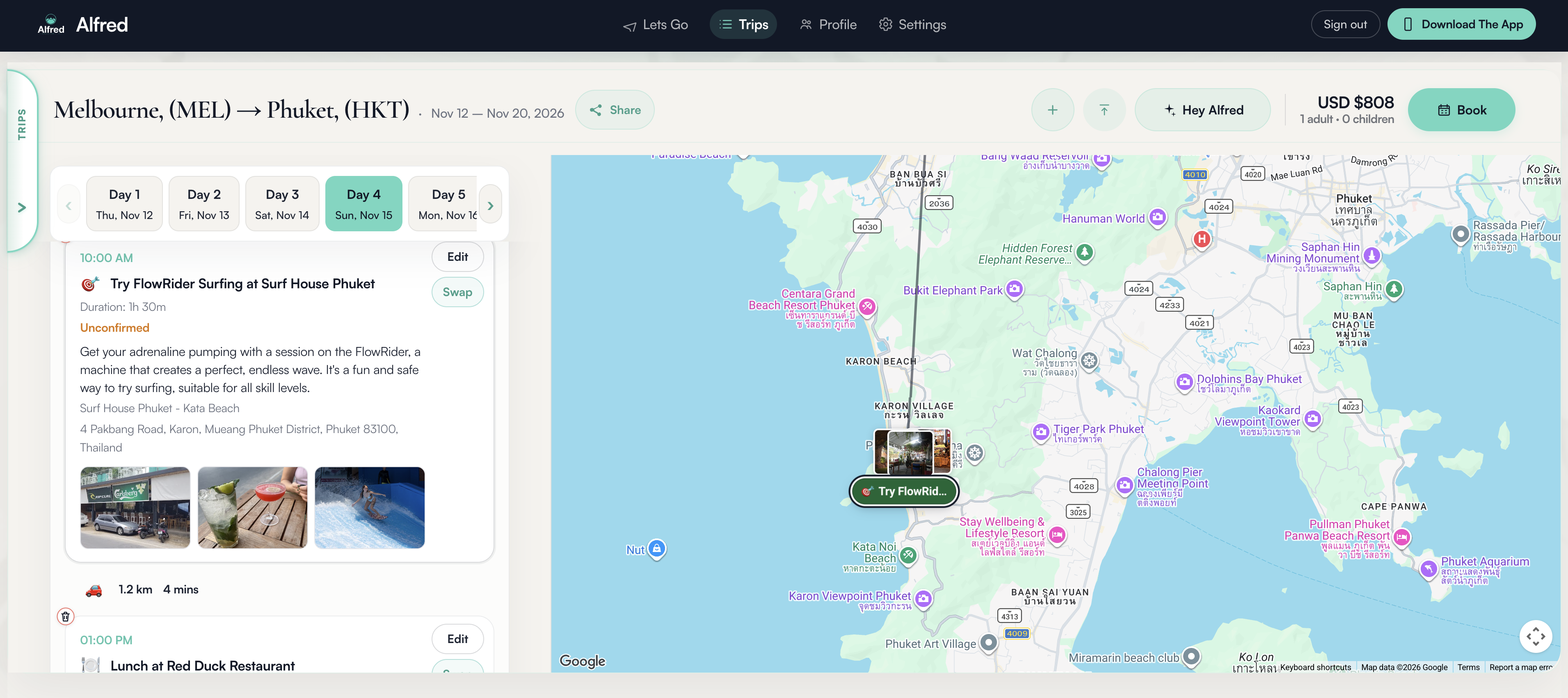Click the upload arrow icon button
Viewport: 1568px width, 698px height.
[x=1104, y=110]
